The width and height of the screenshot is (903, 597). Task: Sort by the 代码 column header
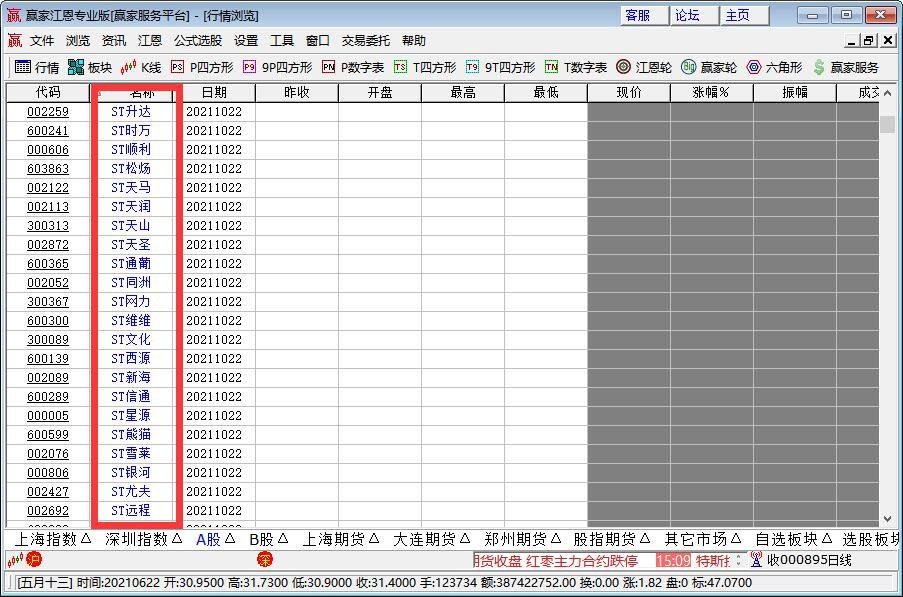click(x=48, y=92)
